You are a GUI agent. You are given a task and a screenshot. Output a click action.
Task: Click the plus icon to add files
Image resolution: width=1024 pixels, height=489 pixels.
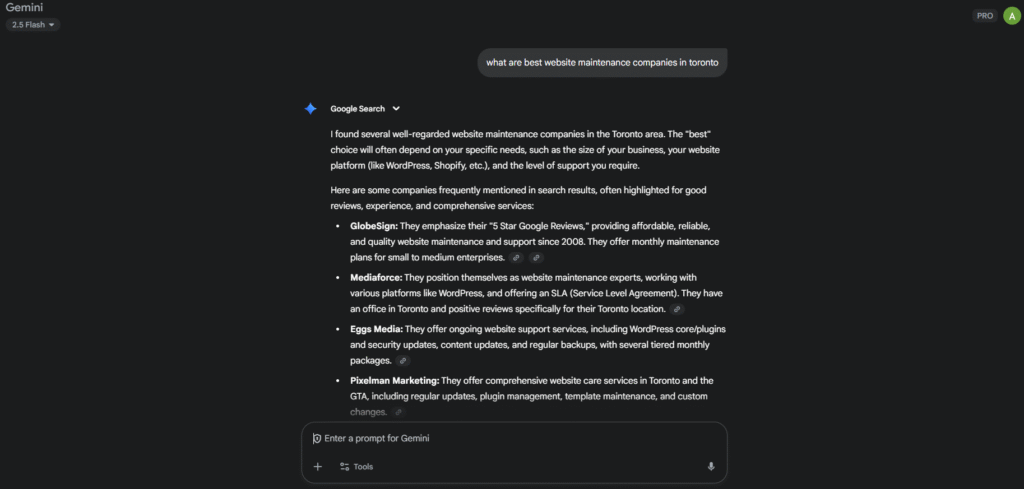point(318,466)
